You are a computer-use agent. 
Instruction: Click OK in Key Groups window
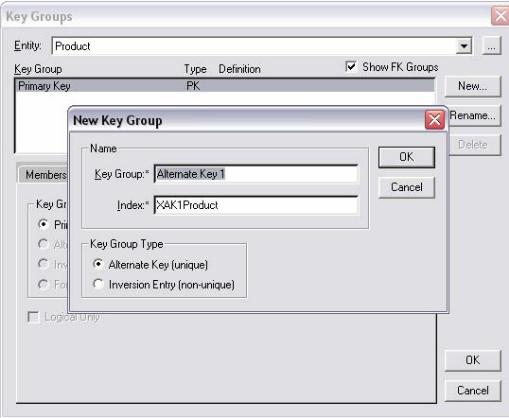(x=472, y=360)
